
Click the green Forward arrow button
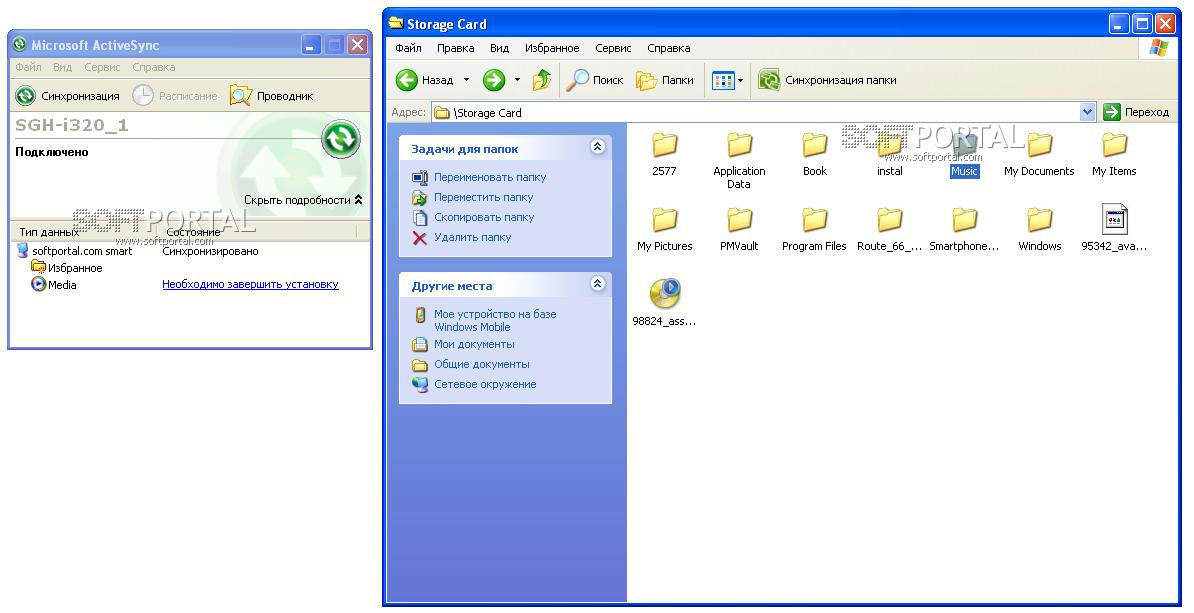(x=494, y=80)
